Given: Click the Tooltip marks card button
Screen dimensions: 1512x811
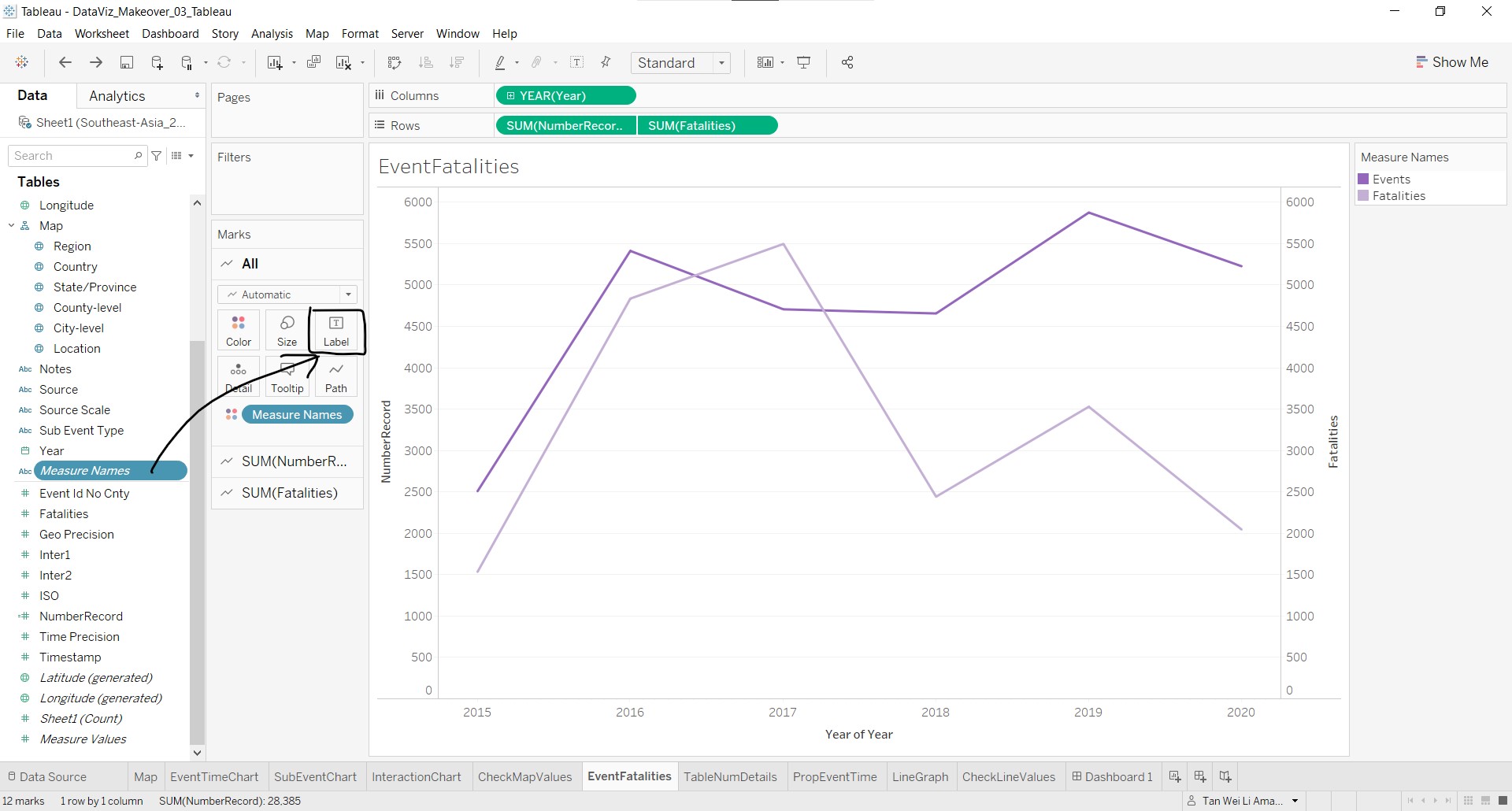Looking at the screenshot, I should click(287, 378).
